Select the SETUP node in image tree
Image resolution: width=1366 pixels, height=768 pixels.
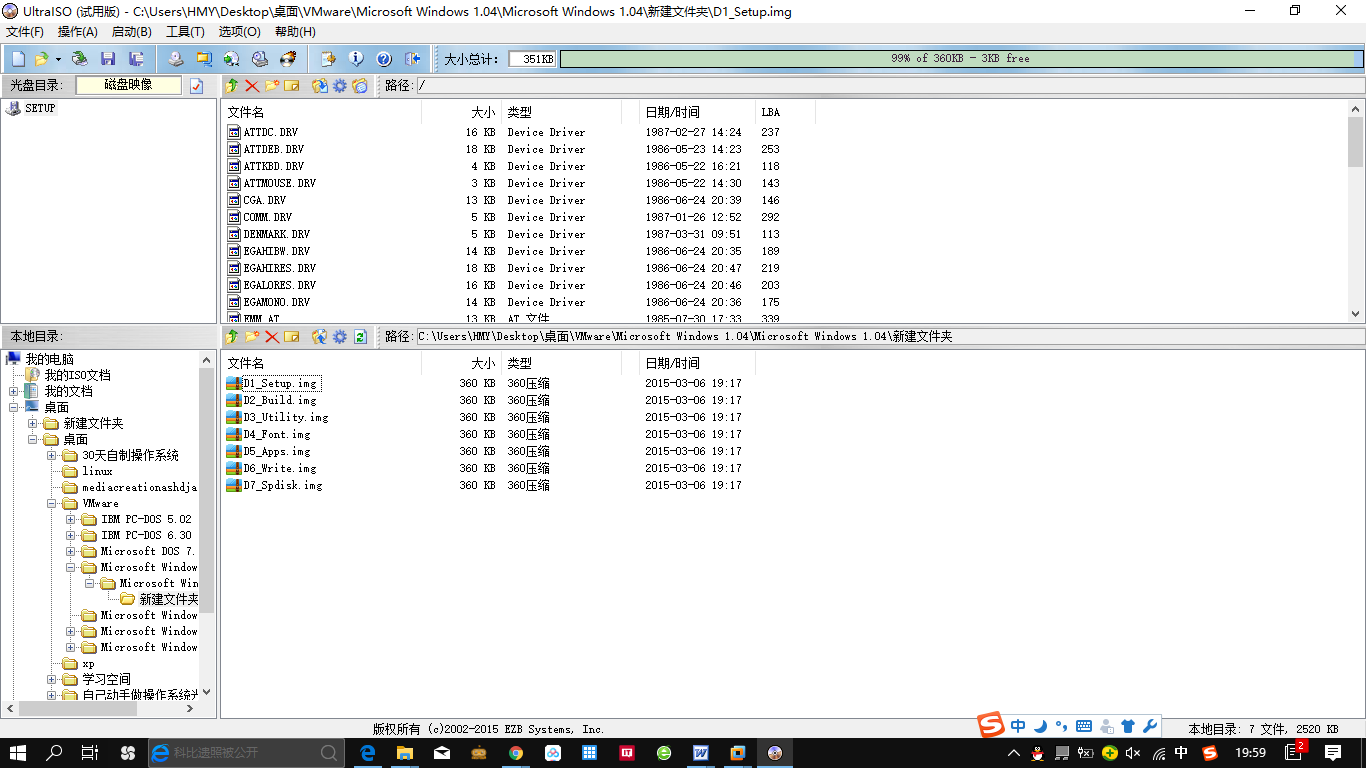coord(40,108)
